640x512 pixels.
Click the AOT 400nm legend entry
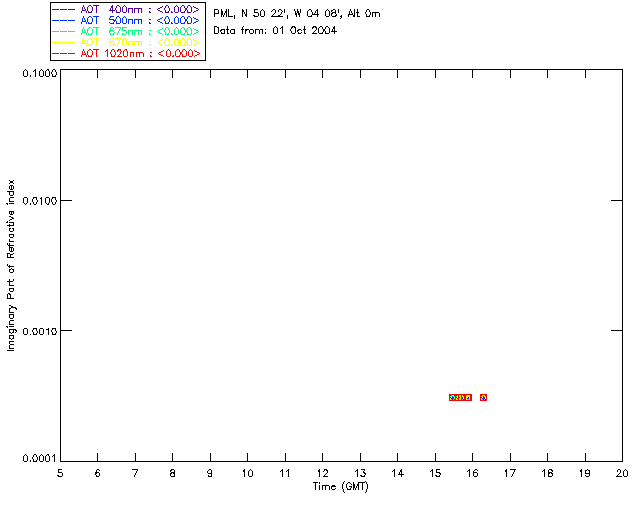(x=126, y=9)
